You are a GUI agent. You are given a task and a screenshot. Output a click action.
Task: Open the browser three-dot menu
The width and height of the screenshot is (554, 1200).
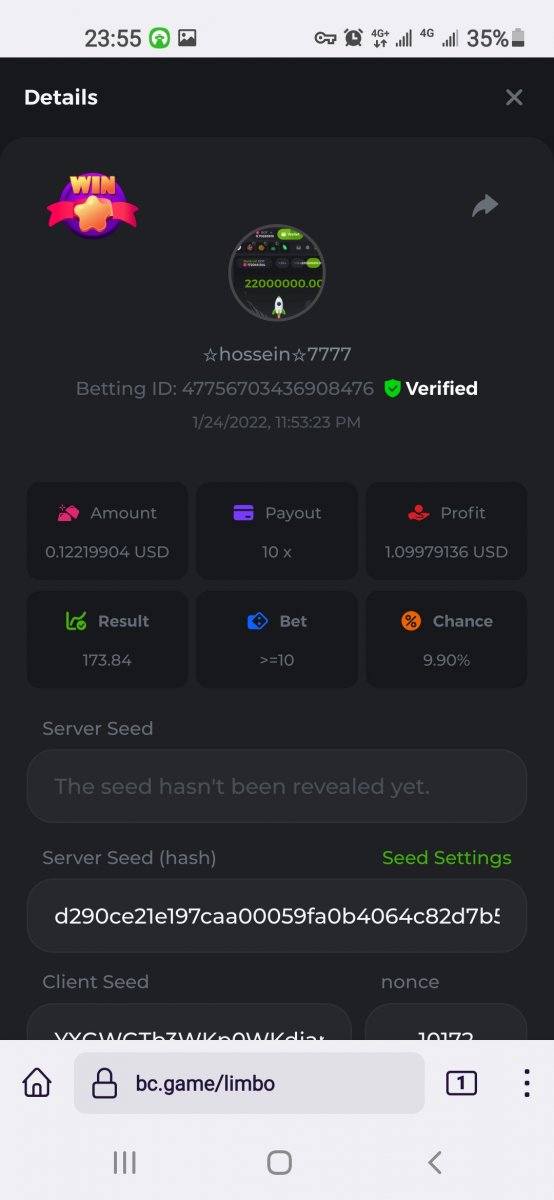coord(526,1083)
